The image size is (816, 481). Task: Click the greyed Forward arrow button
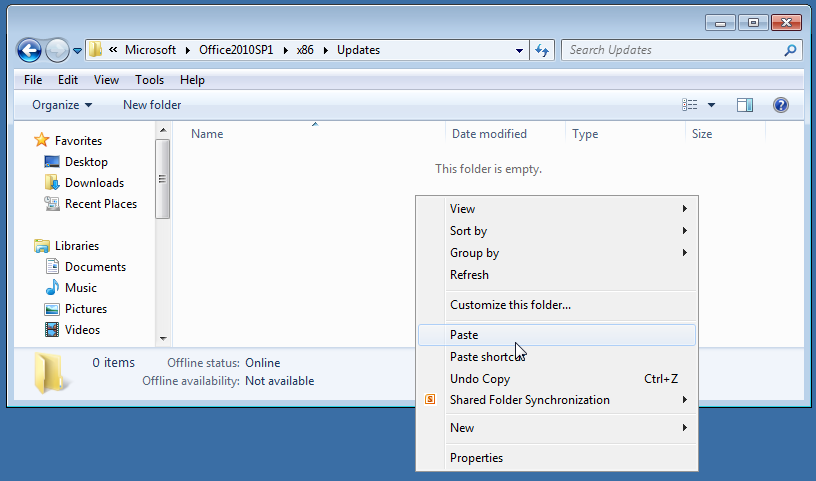[57, 50]
